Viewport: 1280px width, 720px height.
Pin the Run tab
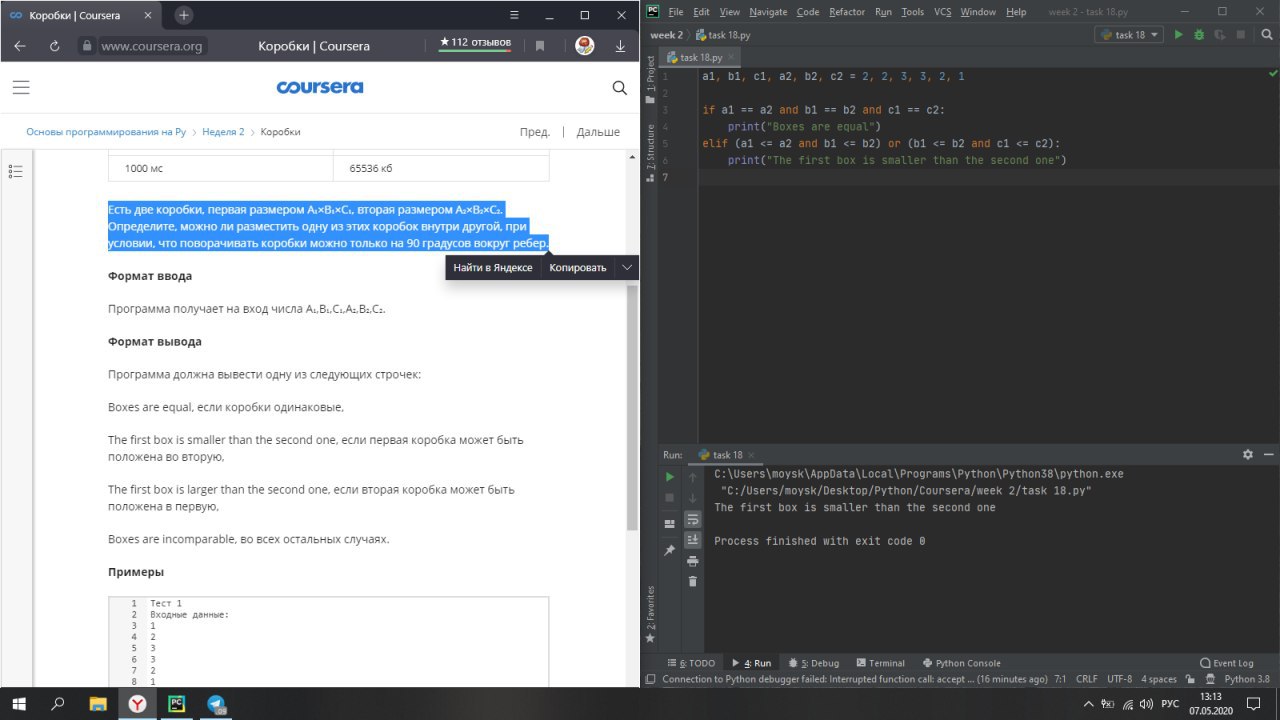point(670,550)
